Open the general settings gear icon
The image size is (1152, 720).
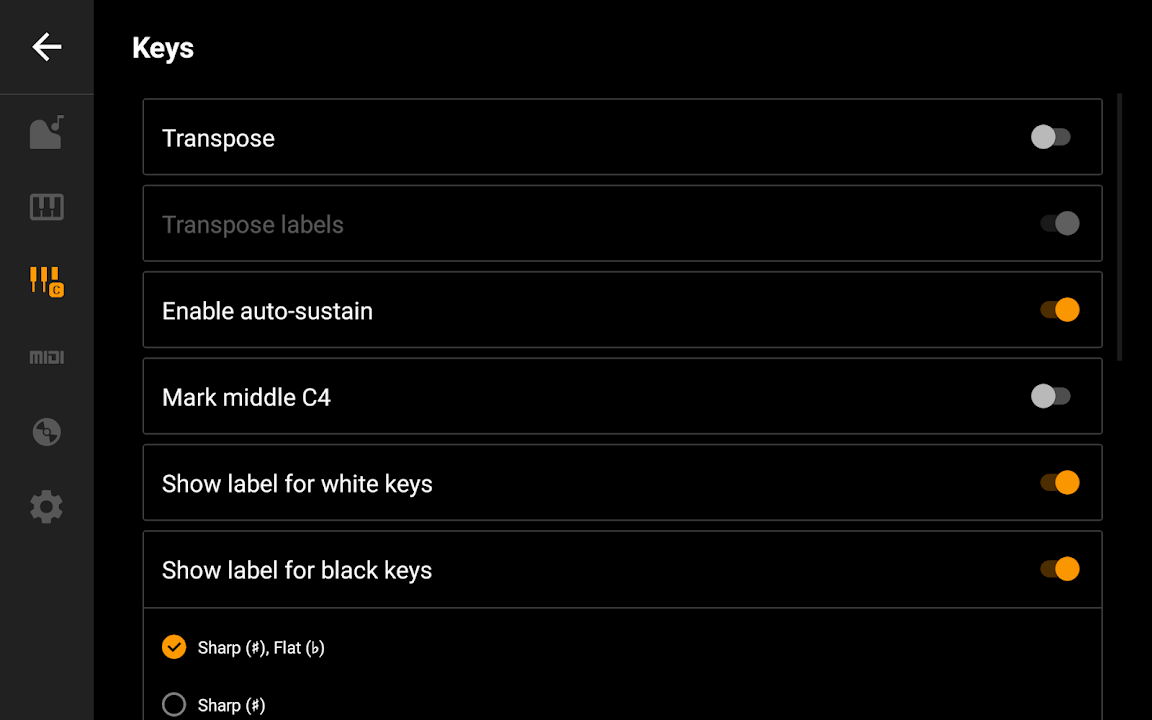point(47,507)
